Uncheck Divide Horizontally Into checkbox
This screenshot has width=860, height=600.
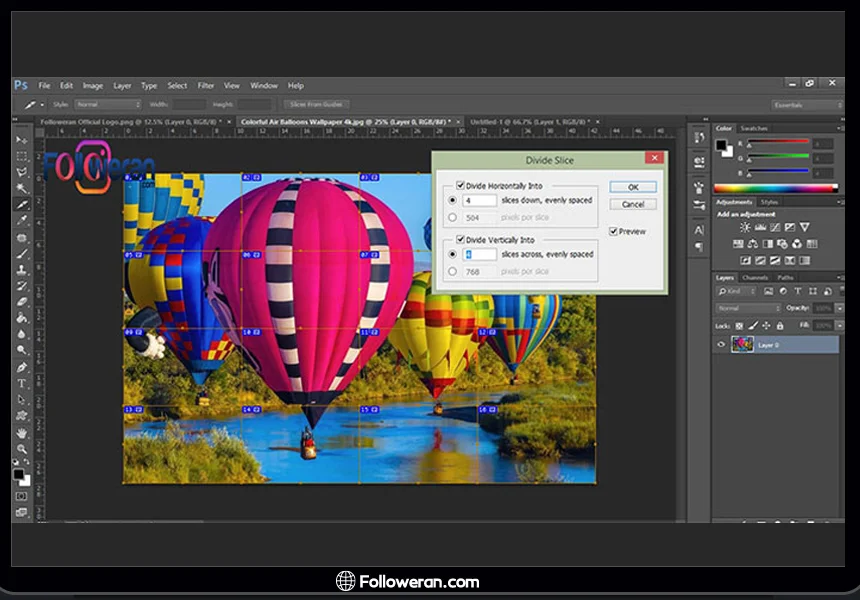pos(460,185)
